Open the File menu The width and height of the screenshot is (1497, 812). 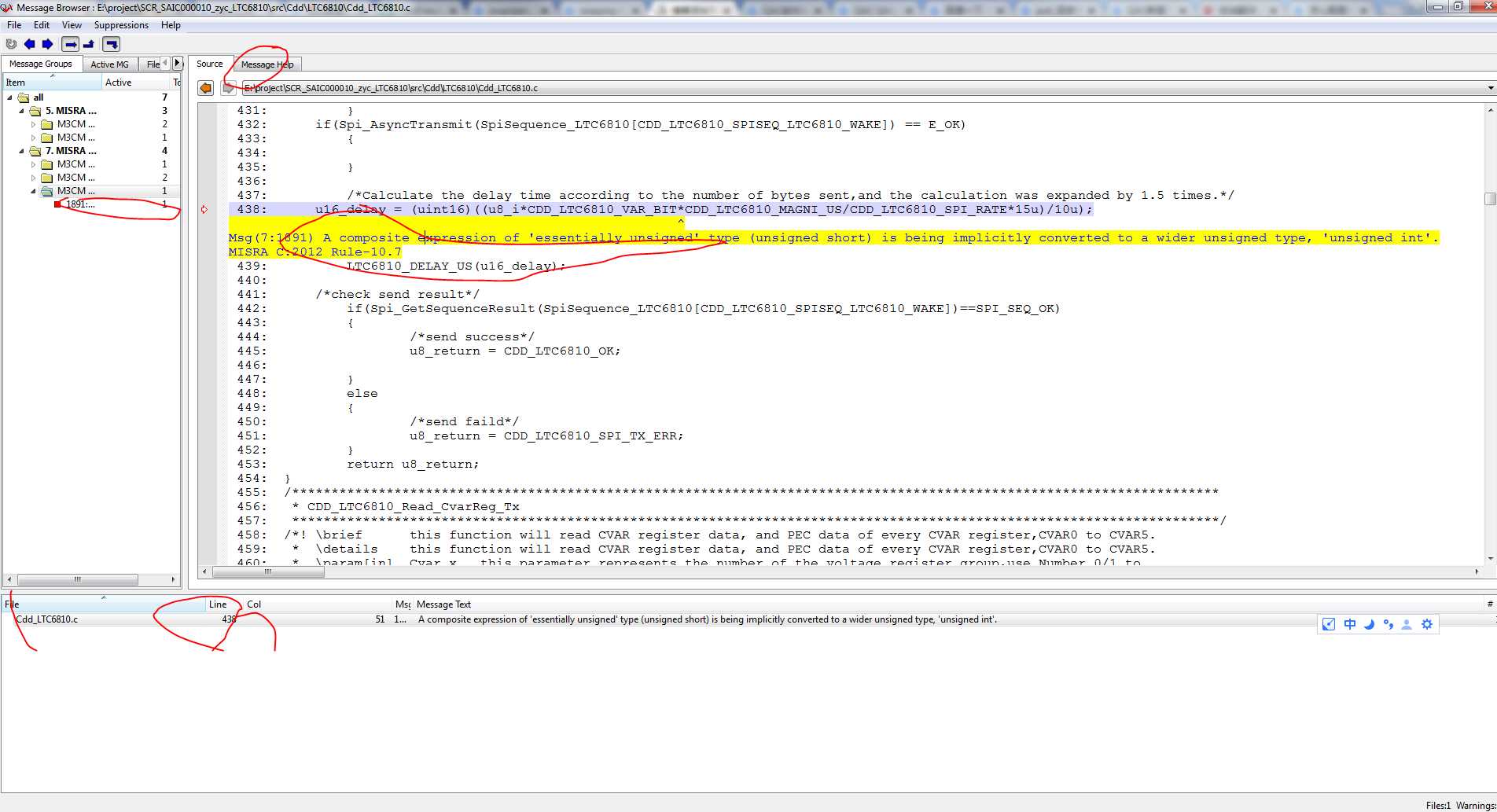click(x=14, y=25)
